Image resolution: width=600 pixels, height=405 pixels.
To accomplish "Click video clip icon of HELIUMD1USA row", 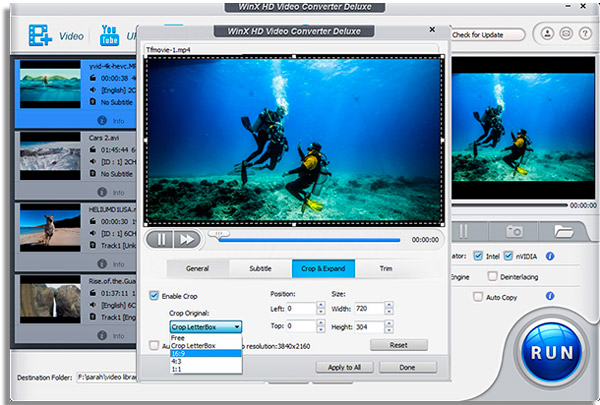I will click(x=93, y=221).
